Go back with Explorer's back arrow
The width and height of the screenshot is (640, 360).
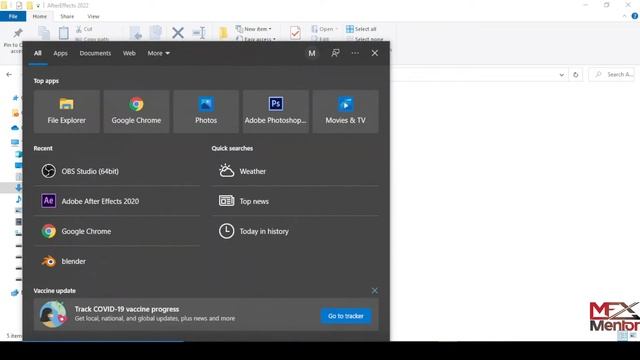pos(9,75)
